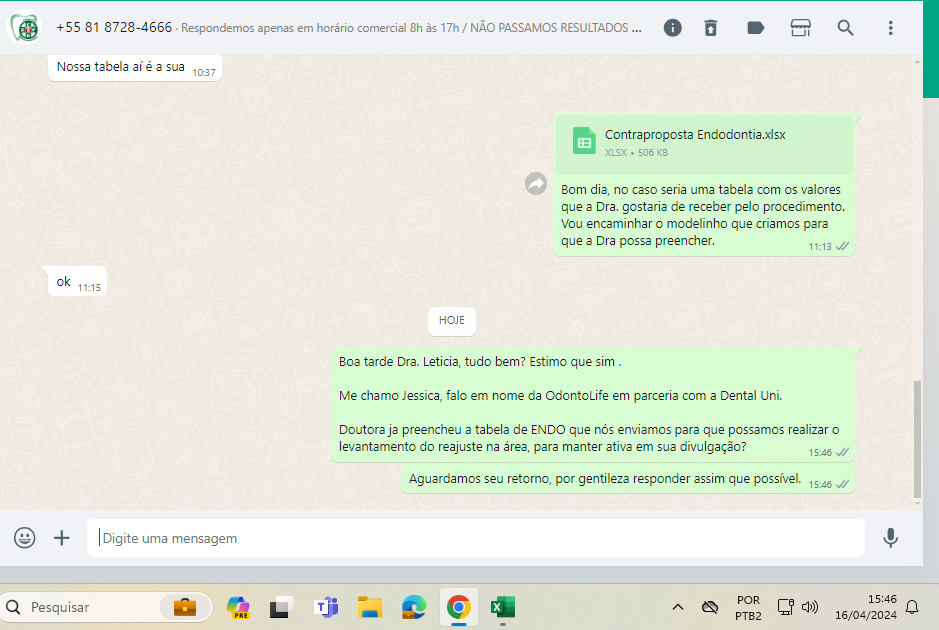Click the Windows taskbar Pesquisar search box
Image resolution: width=939 pixels, height=630 pixels.
(x=107, y=607)
